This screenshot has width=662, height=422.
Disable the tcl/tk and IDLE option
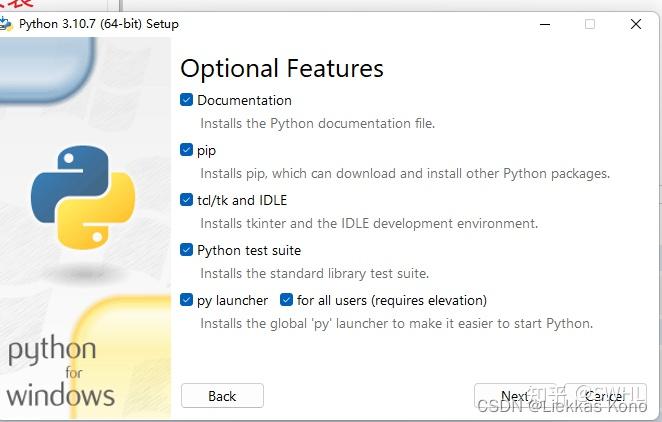click(x=187, y=200)
